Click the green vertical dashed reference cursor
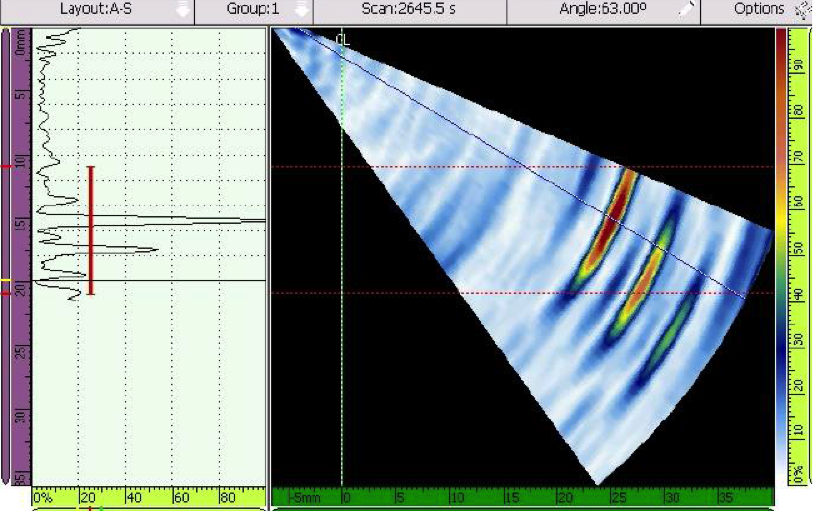 click(x=342, y=300)
